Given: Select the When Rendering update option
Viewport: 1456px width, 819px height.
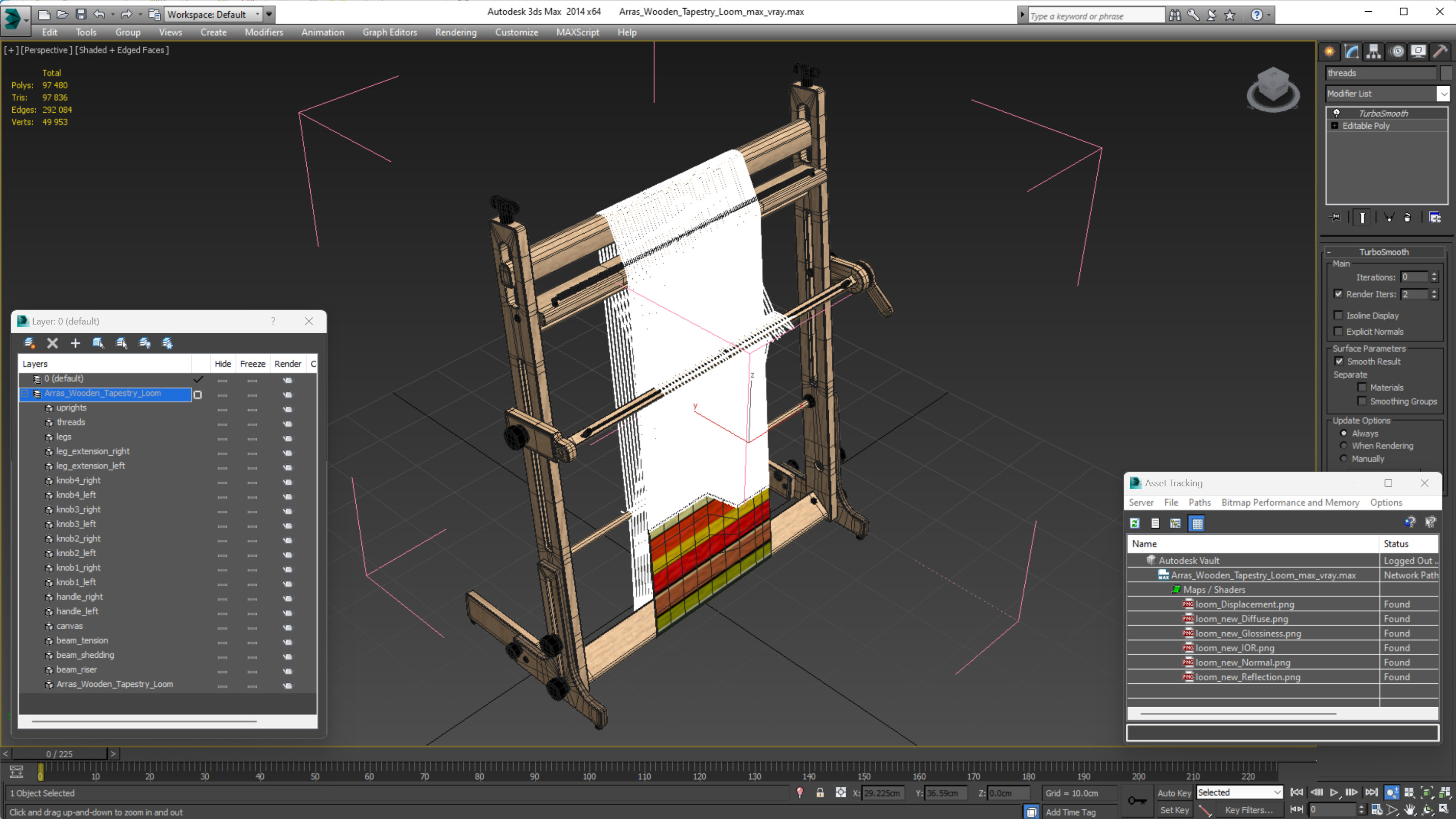Looking at the screenshot, I should [x=1344, y=446].
